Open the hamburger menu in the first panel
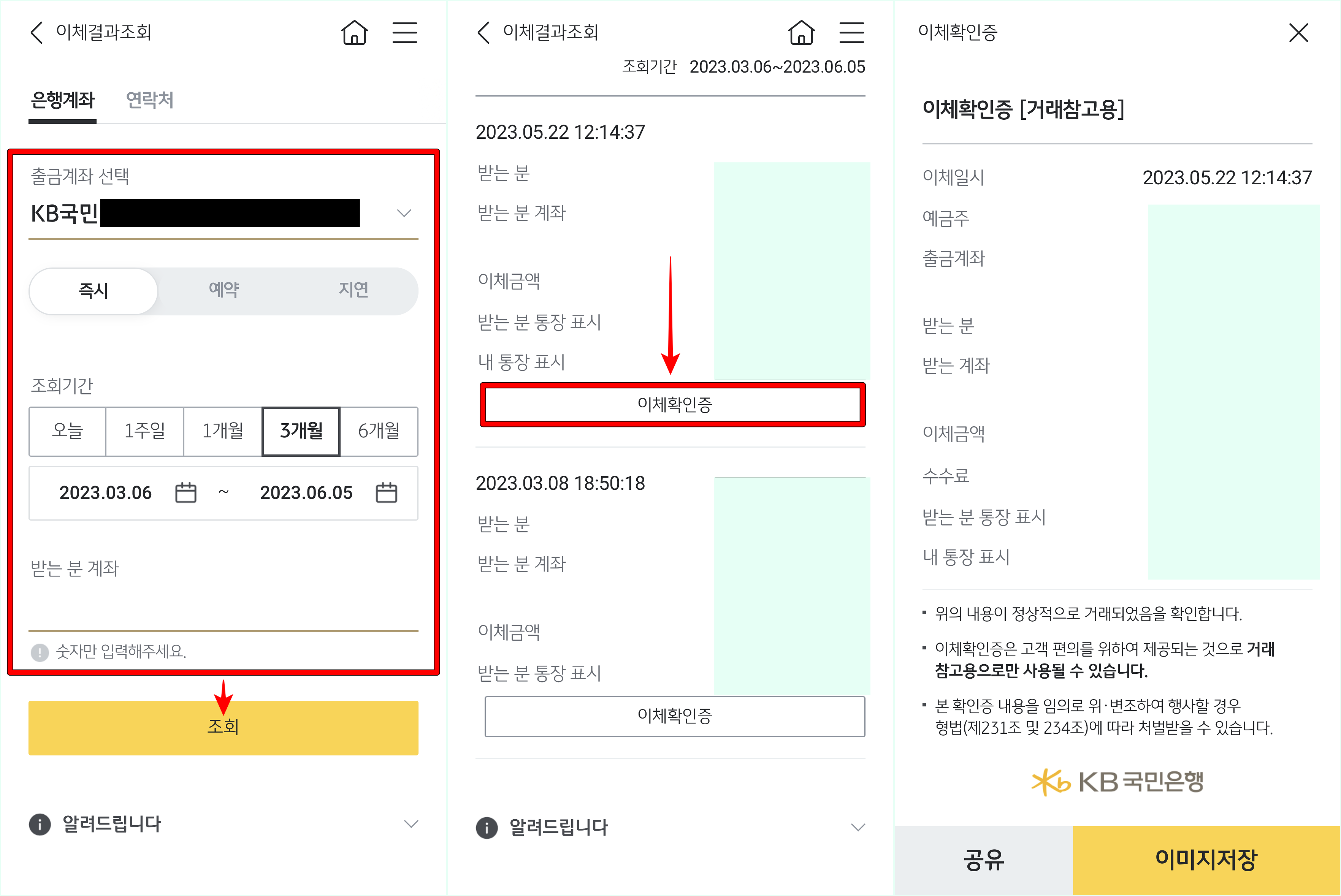 405,33
